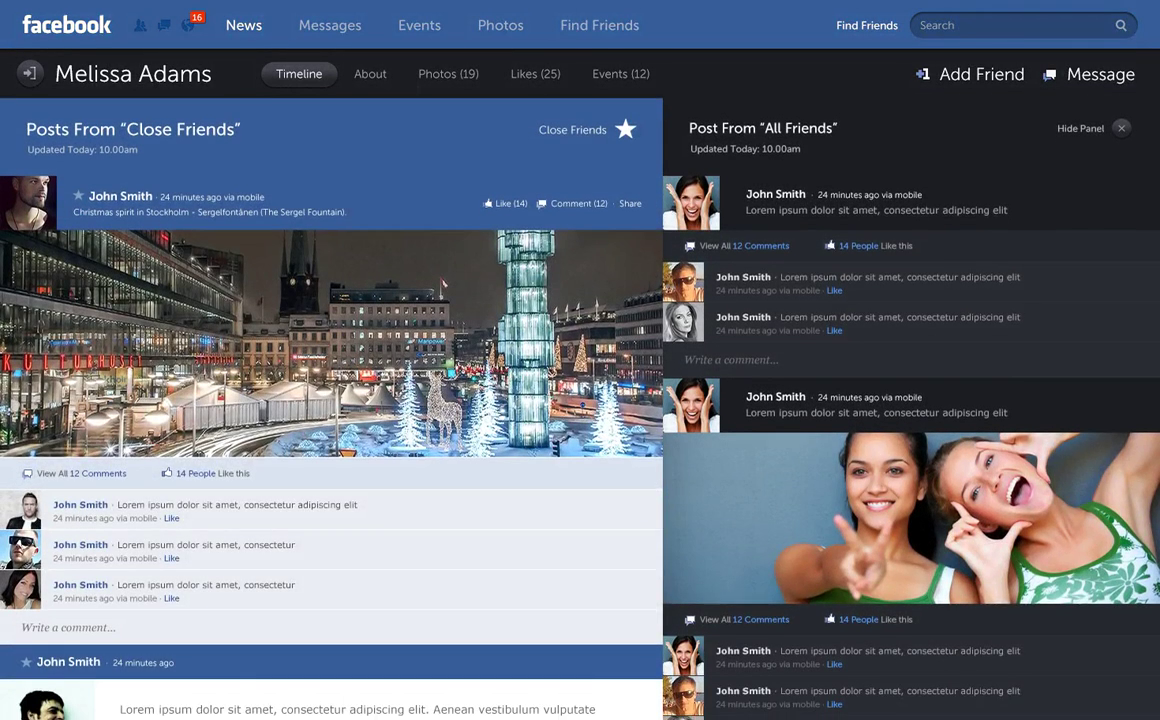Open 14 People like list under Stockholm photo

[x=195, y=474]
